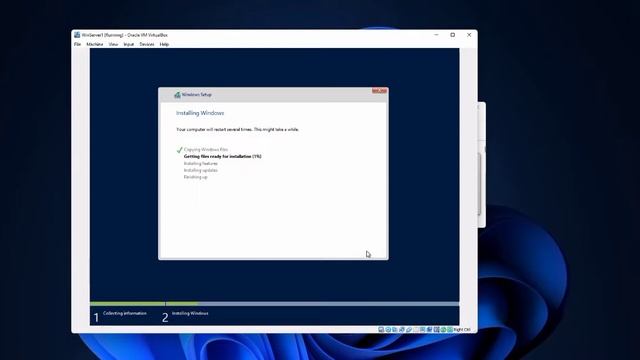Click the green checkmark beside Copying Windows files
The width and height of the screenshot is (640, 360).
(179, 150)
